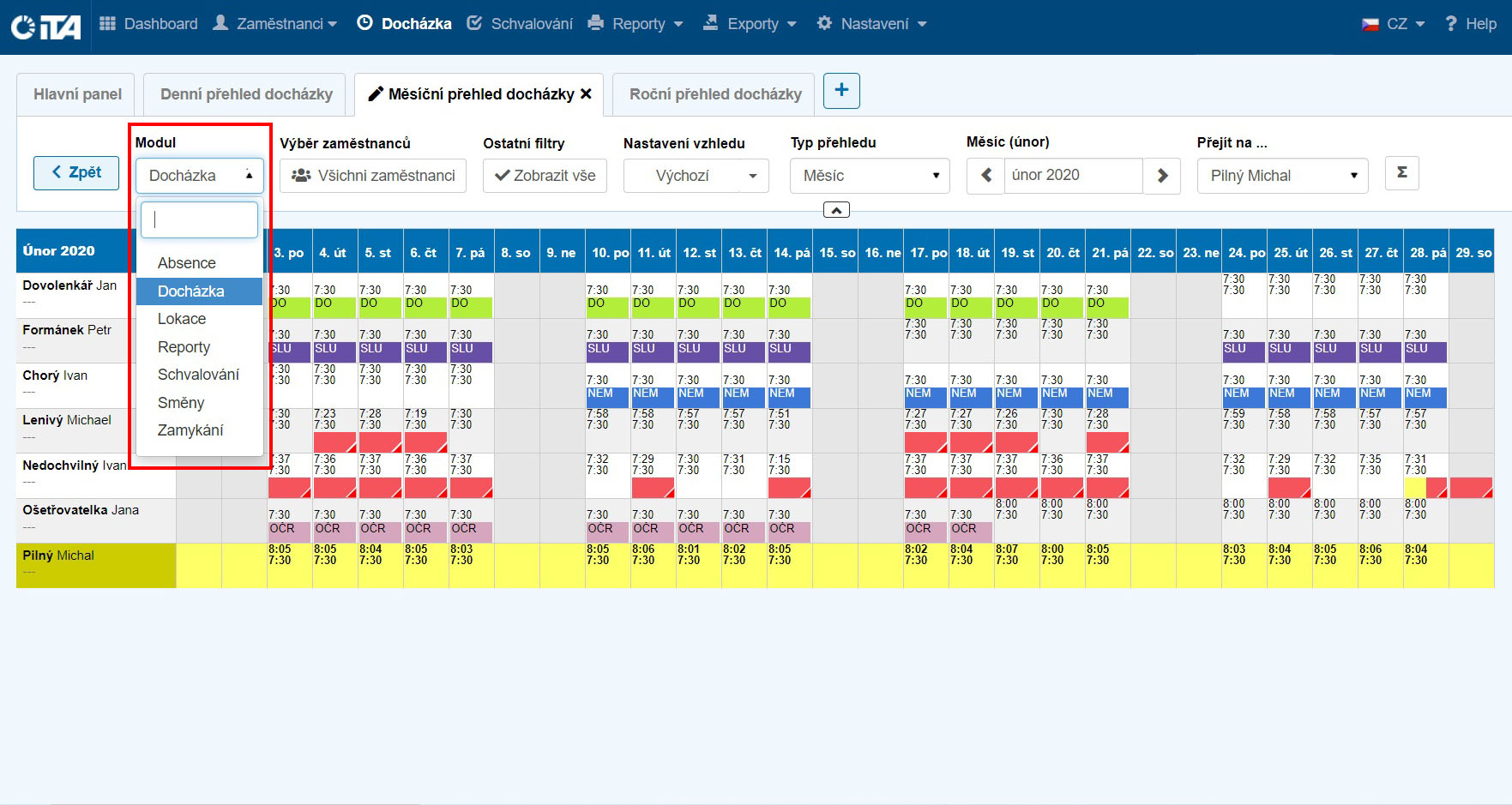The image size is (1512, 805).
Task: Open the Help question mark item
Action: point(1470,24)
